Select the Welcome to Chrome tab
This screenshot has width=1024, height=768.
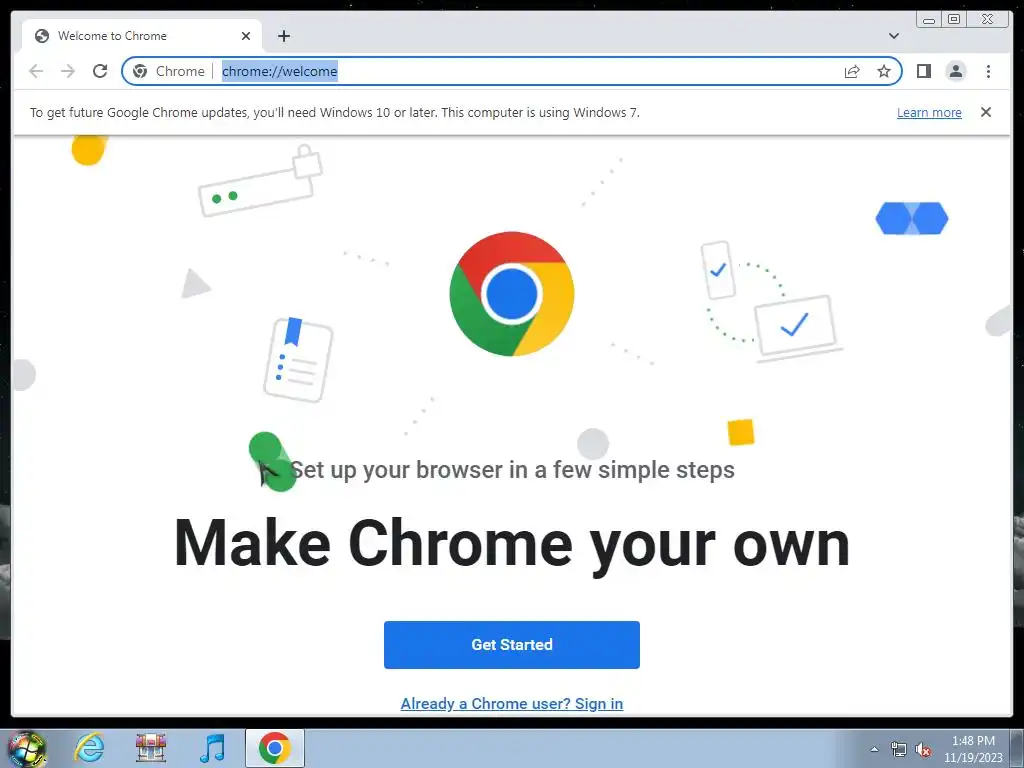click(x=140, y=36)
